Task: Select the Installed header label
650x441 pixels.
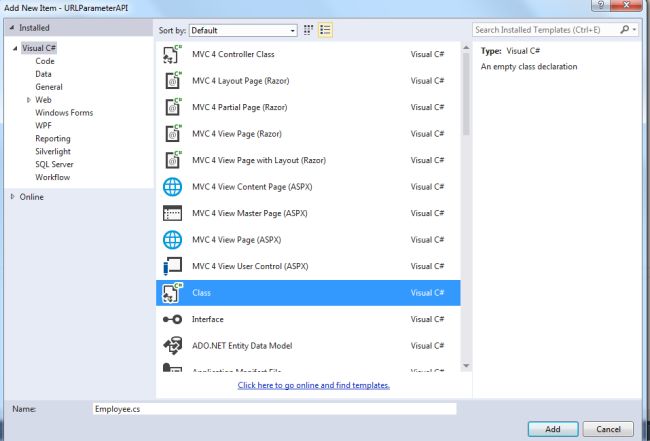Action: 34,28
